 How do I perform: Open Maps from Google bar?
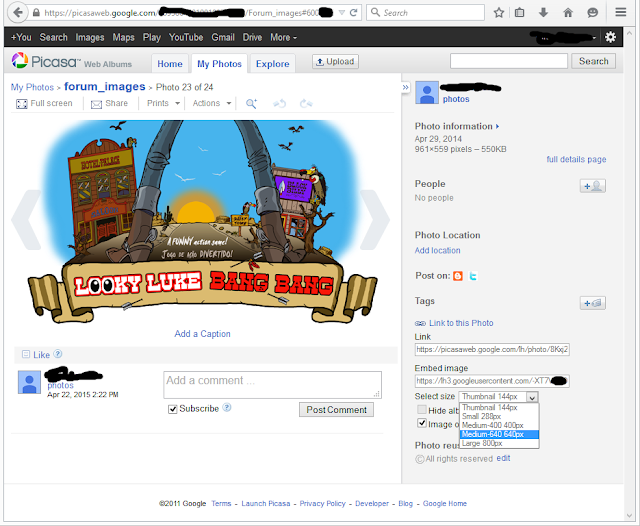(123, 38)
